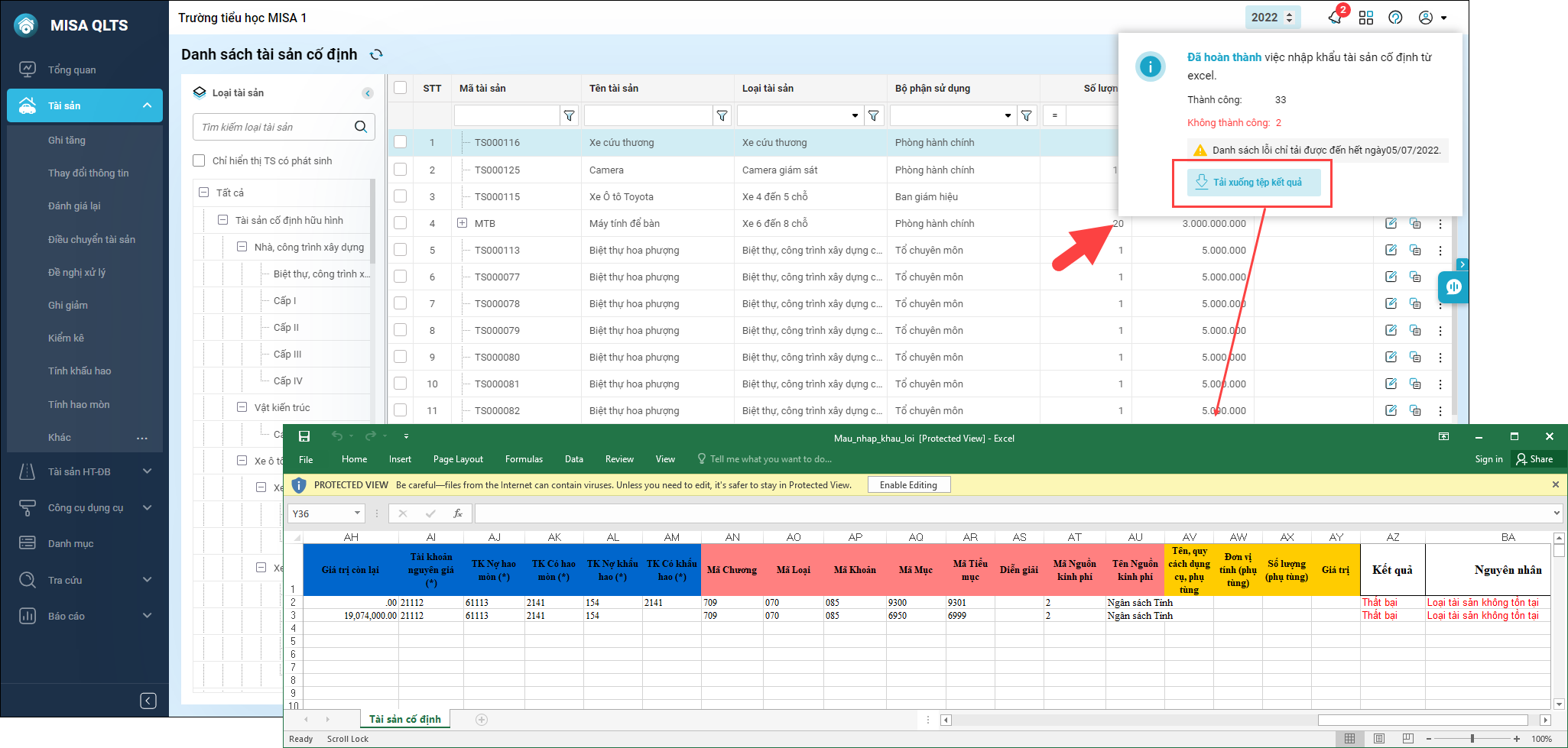This screenshot has height=748, width=1568.
Task: Collapse the left sidebar navigation
Action: [148, 701]
